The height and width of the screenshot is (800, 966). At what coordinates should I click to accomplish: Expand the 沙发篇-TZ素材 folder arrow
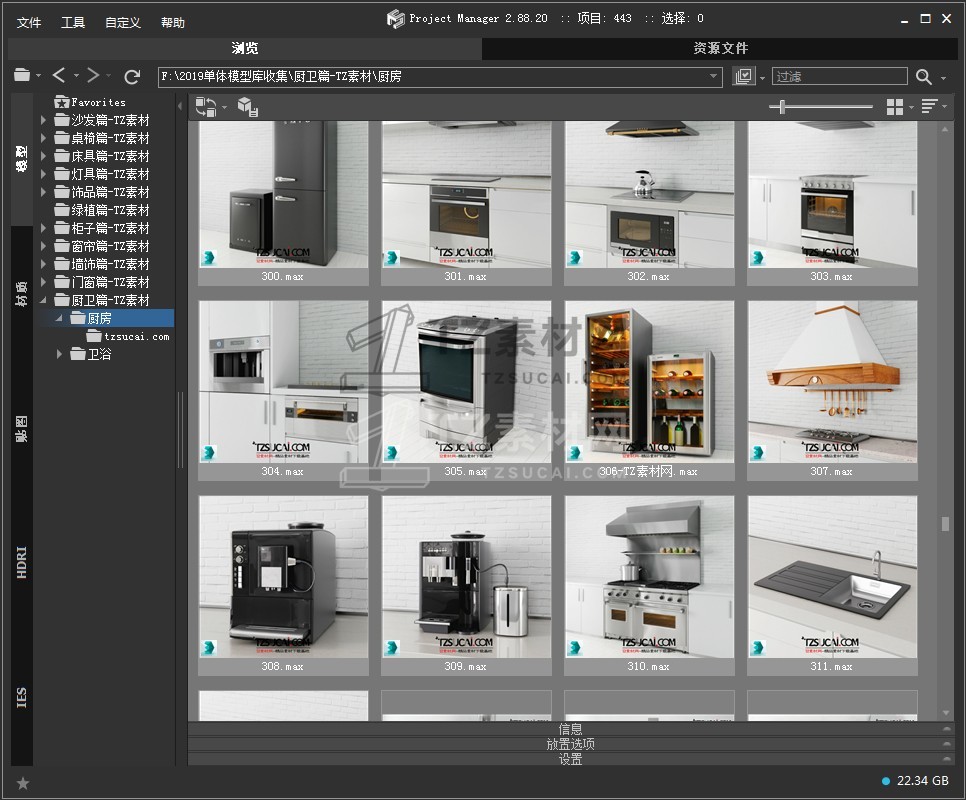point(44,120)
